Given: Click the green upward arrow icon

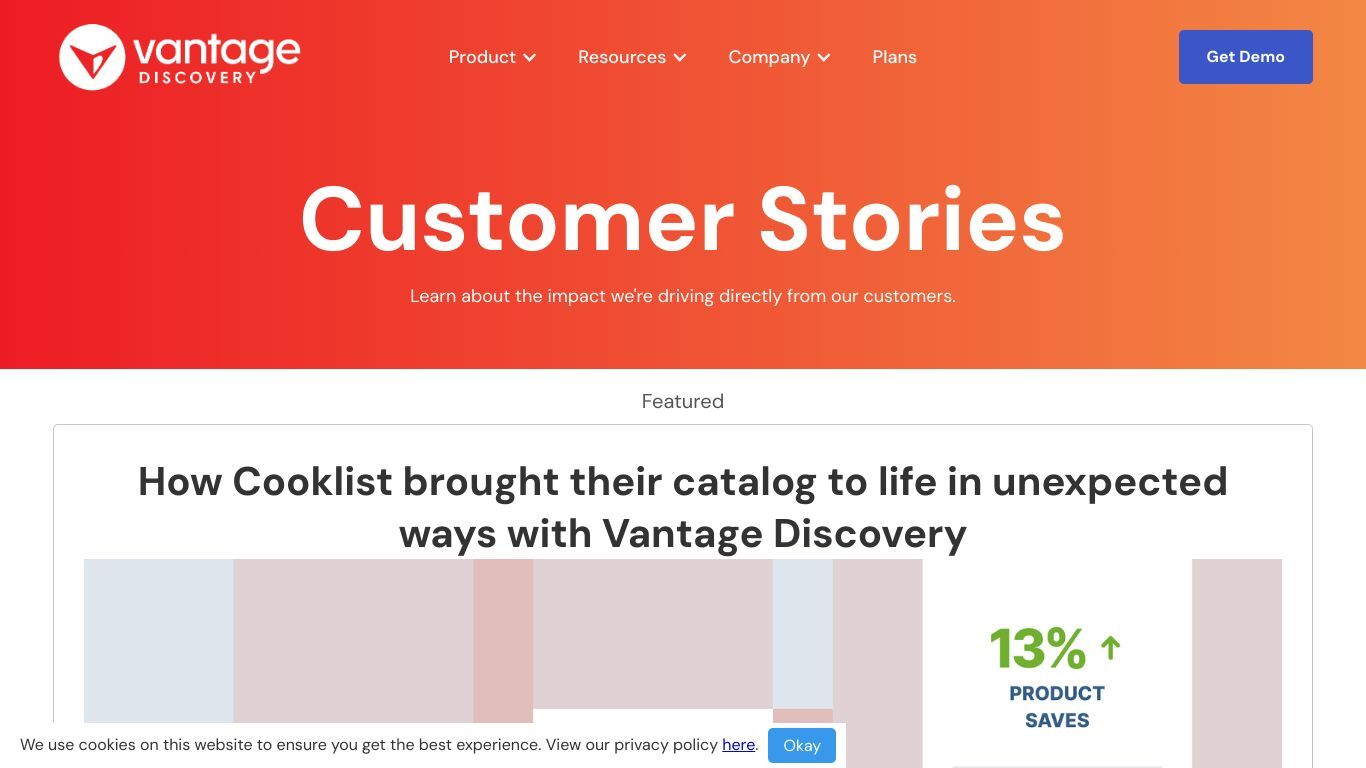Looking at the screenshot, I should pyautogui.click(x=1110, y=648).
